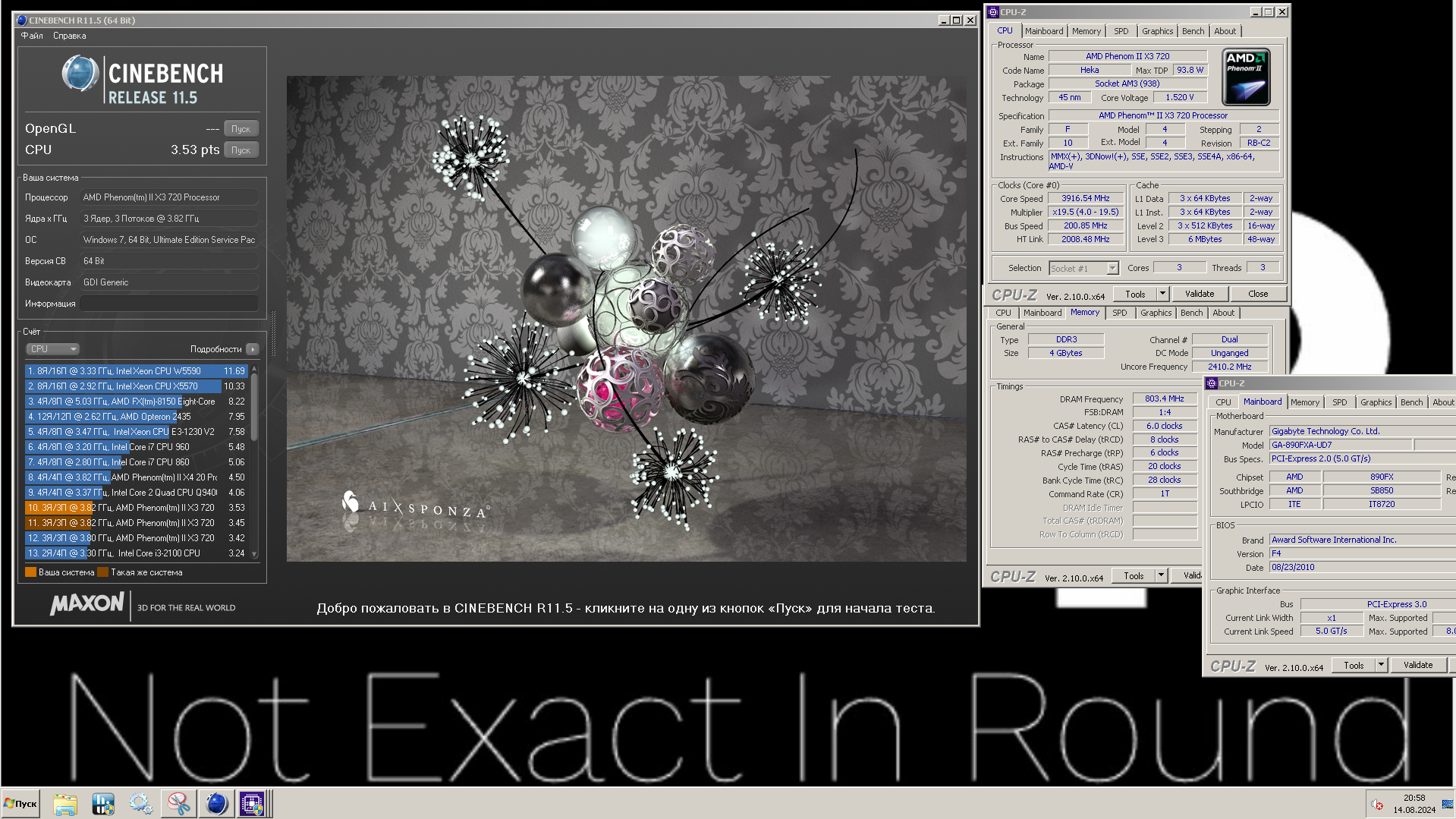Select ranking row 'Intel Xeon CPU W5590'

(137, 371)
